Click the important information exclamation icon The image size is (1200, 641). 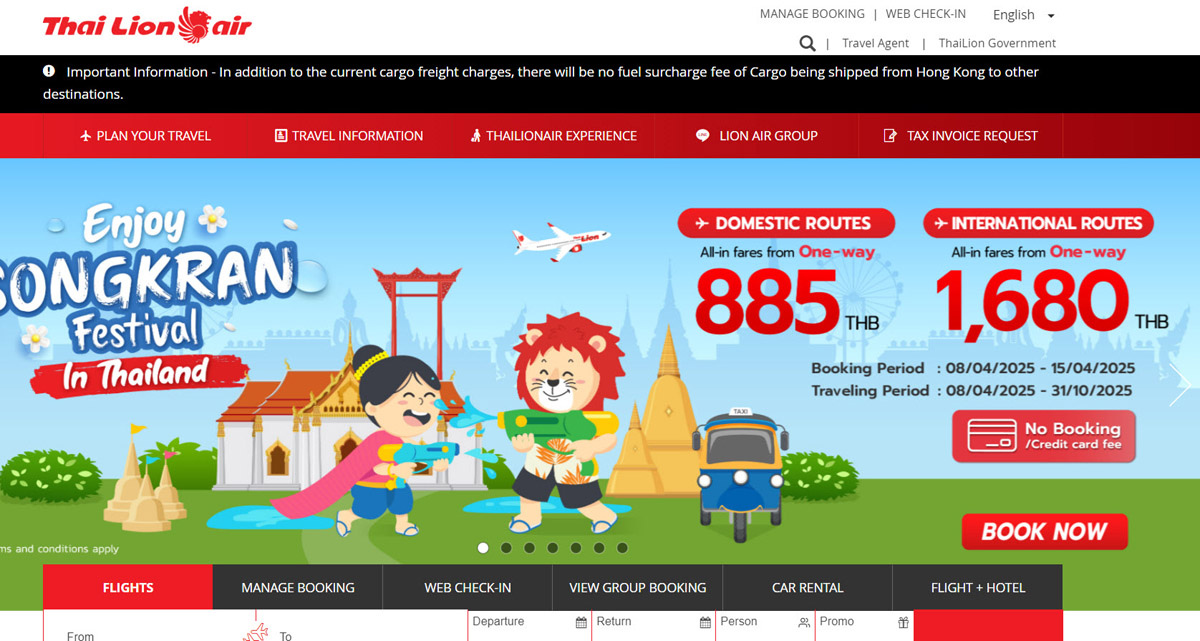49,71
